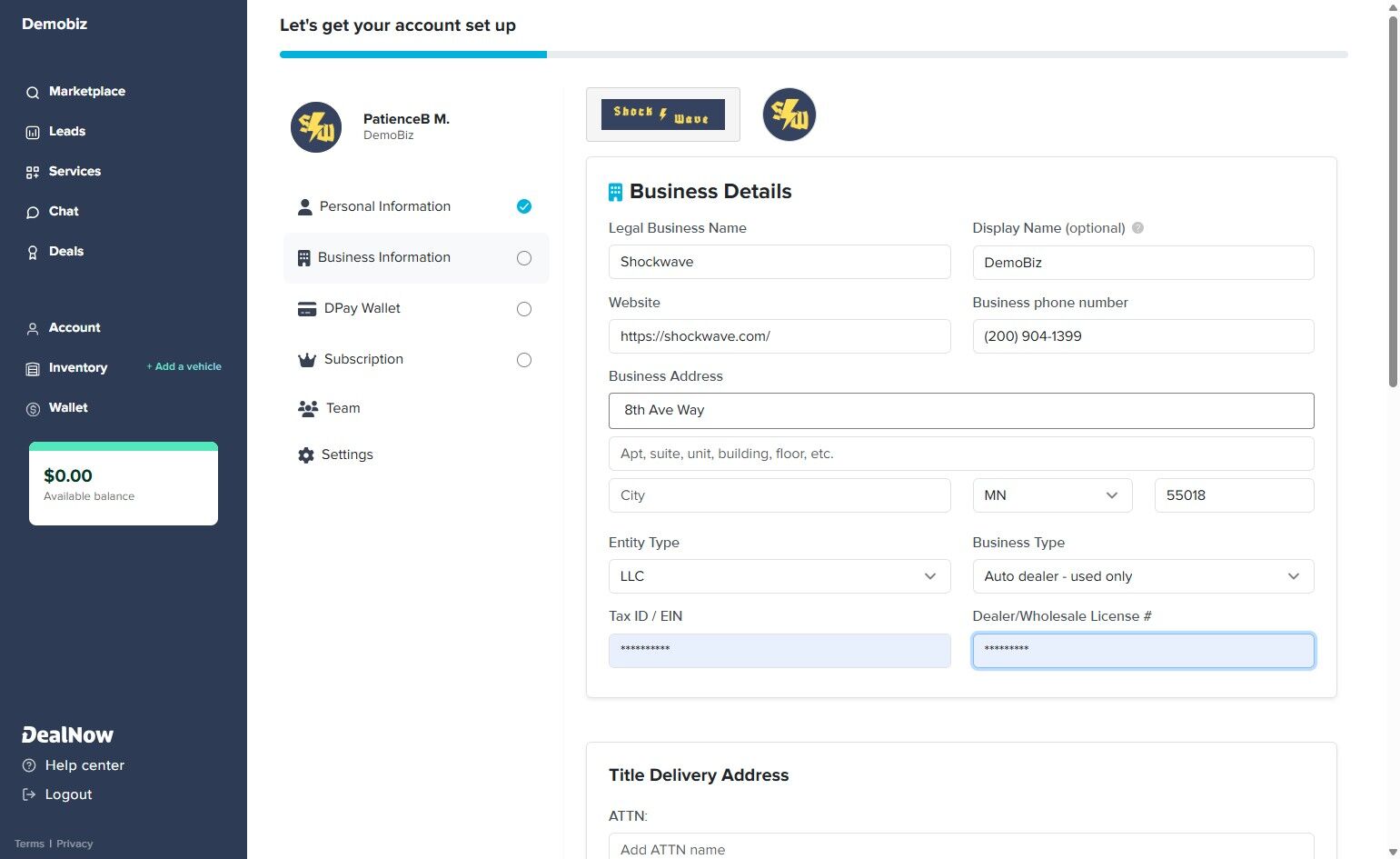Click the setup progress bar
Viewport: 1400px width, 859px height.
[x=811, y=55]
